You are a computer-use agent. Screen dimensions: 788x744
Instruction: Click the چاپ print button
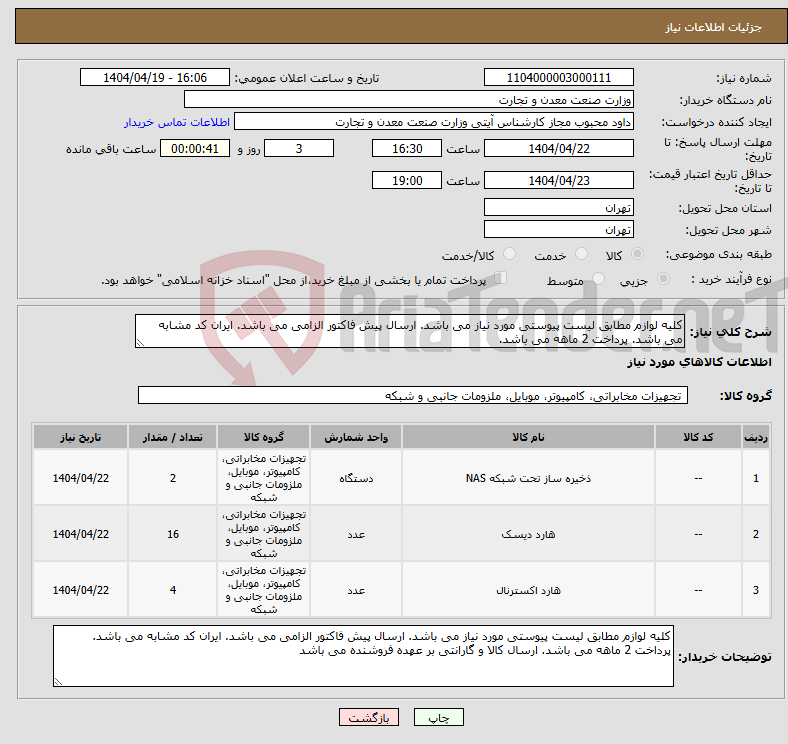[439, 717]
